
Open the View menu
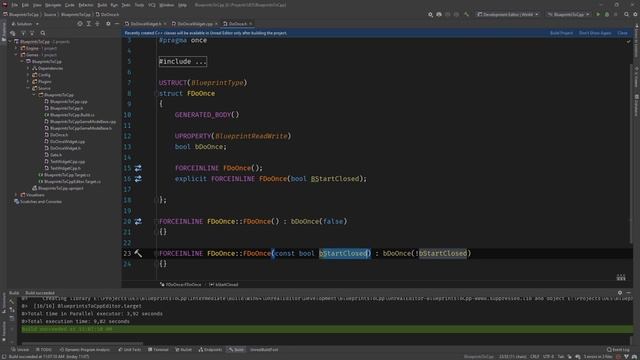click(x=37, y=5)
